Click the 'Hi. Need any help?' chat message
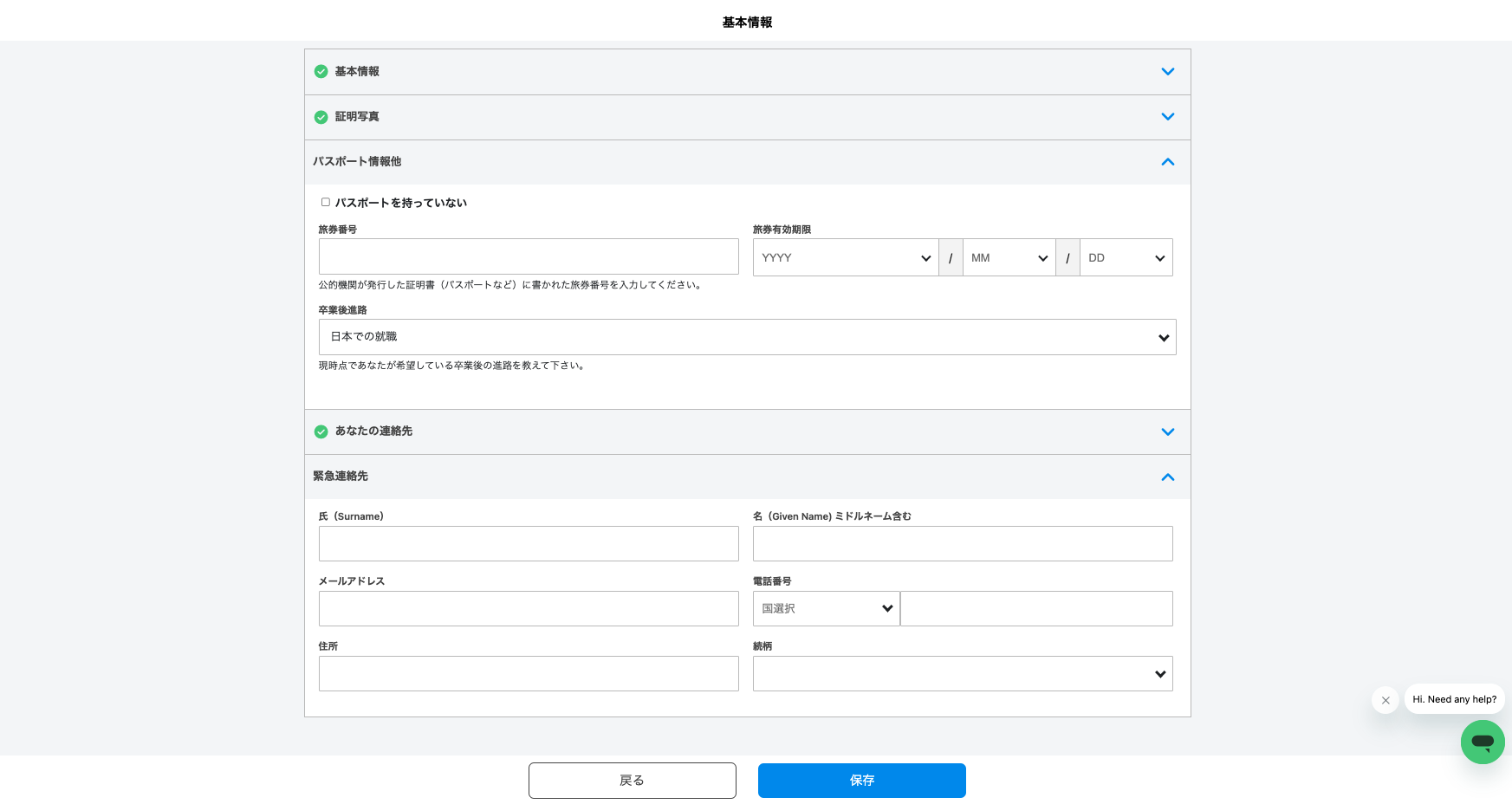 tap(1454, 699)
